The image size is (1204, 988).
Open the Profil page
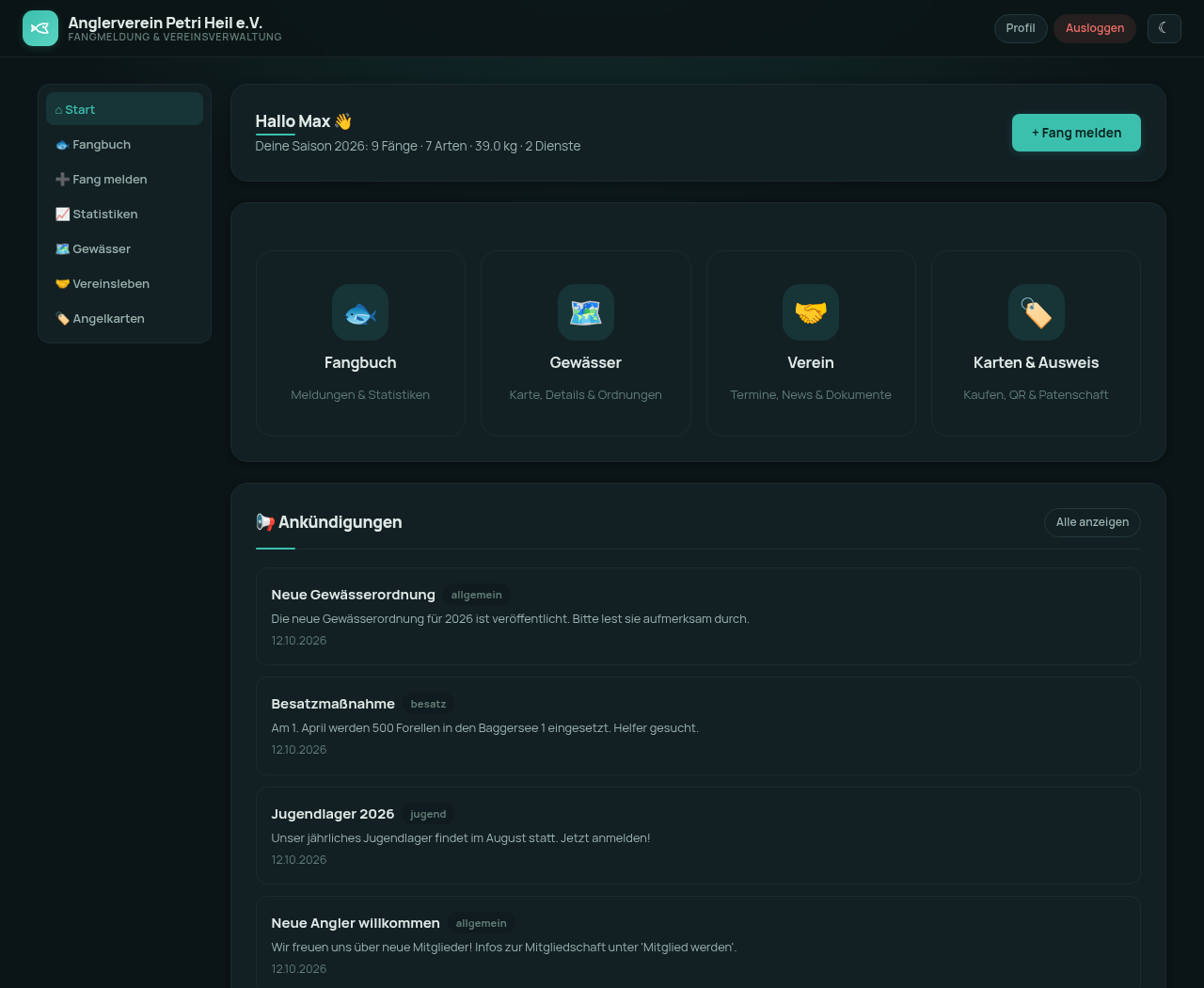[x=1021, y=28]
